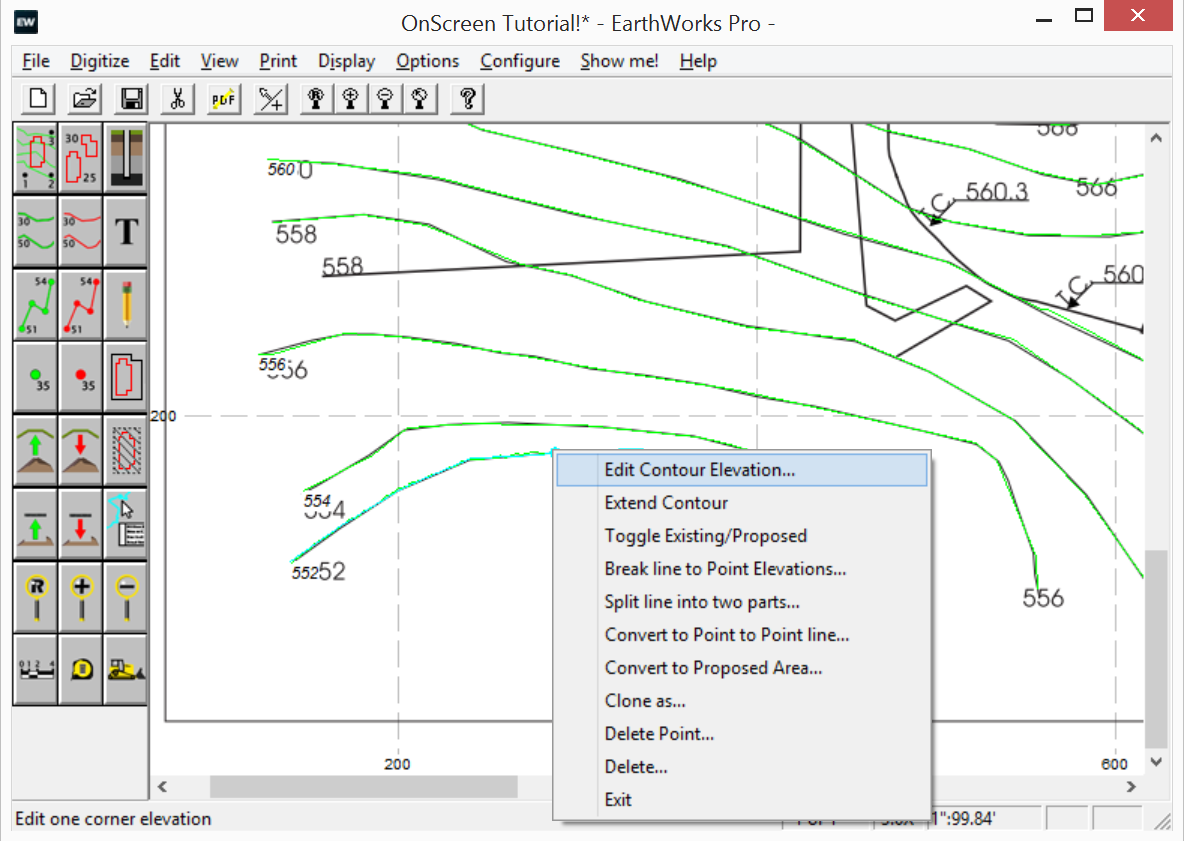Click Exit in the context menu

tap(742, 800)
